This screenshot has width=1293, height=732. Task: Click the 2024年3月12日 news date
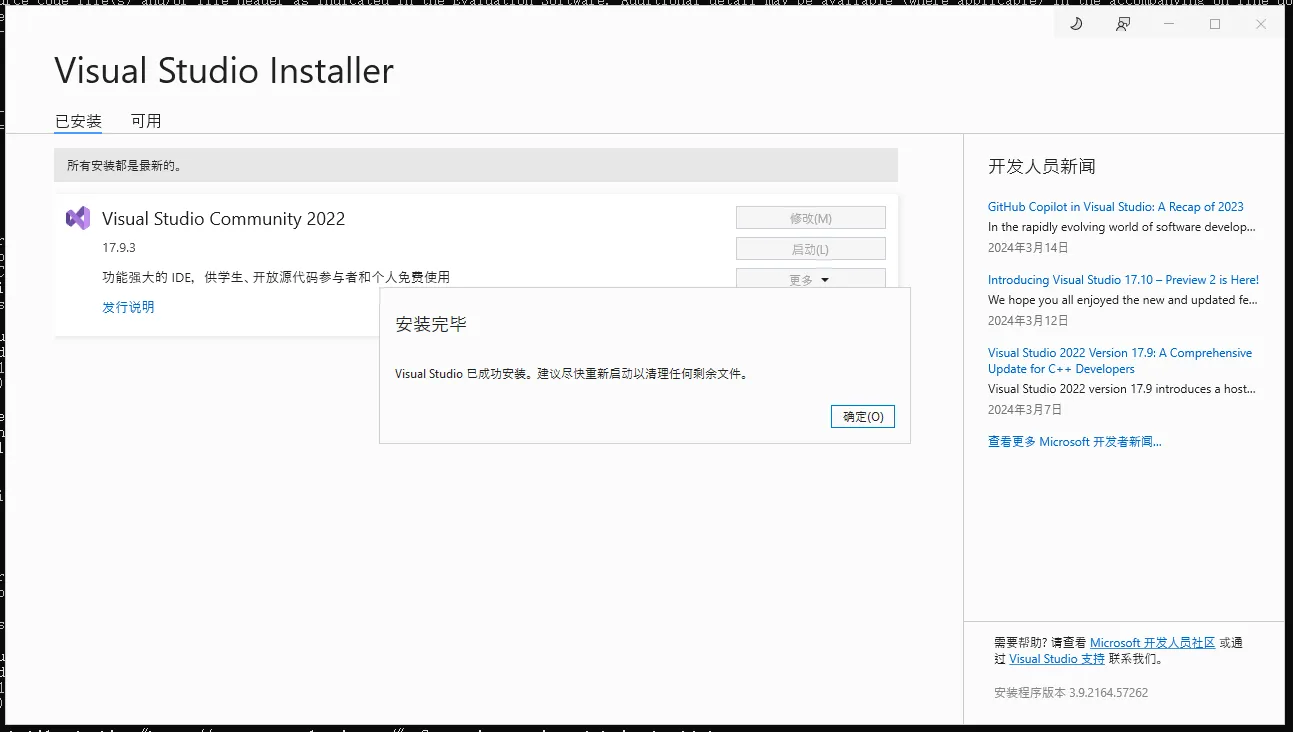coord(1028,320)
